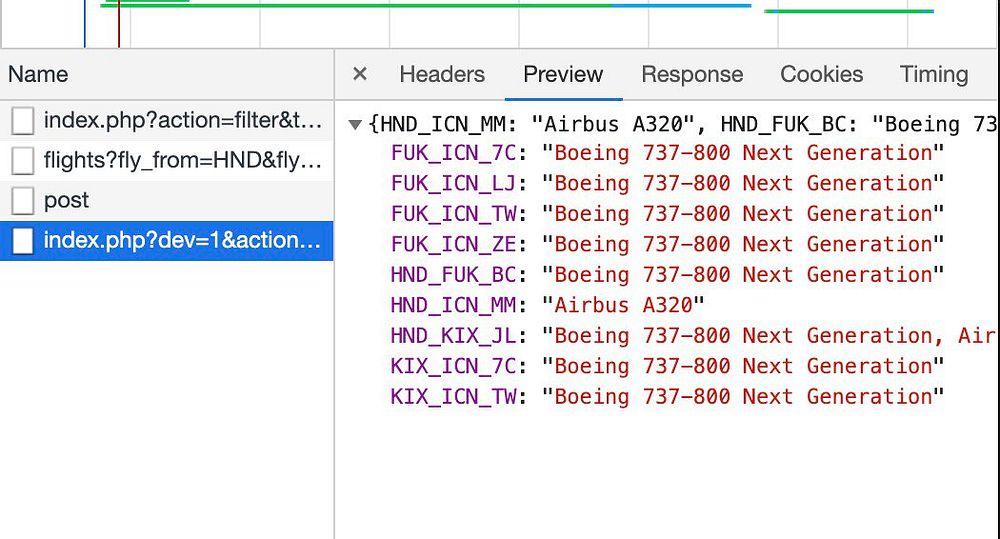Image resolution: width=1000 pixels, height=539 pixels.
Task: Open the Preview tab
Action: pos(562,74)
